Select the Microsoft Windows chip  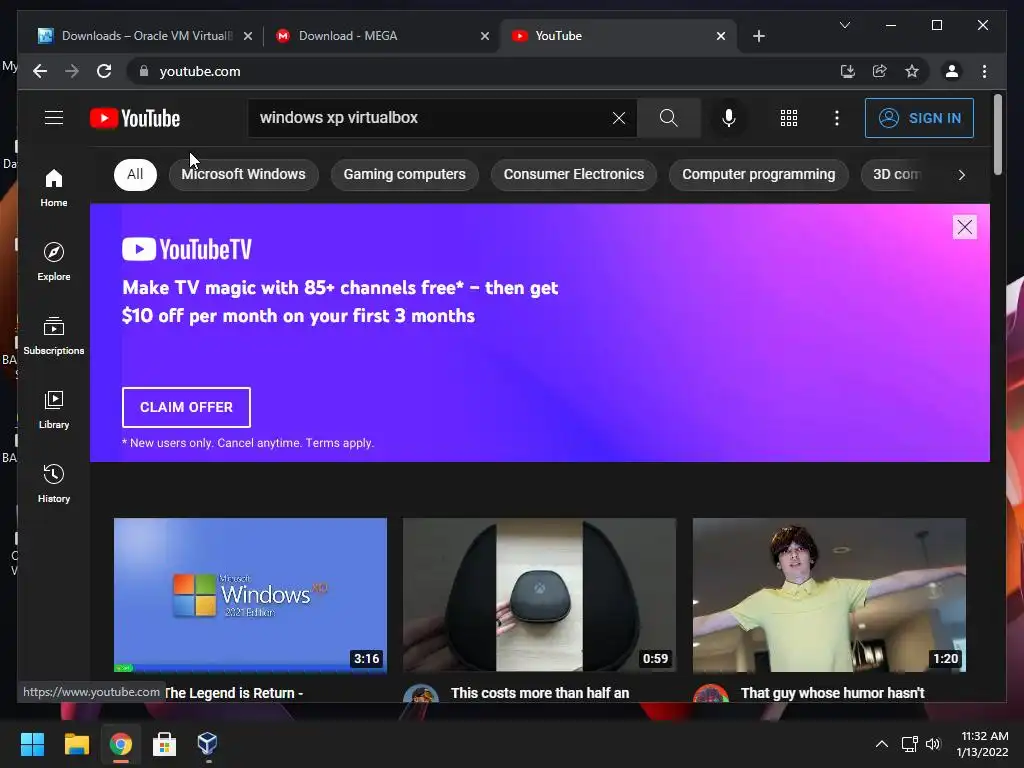coord(244,174)
